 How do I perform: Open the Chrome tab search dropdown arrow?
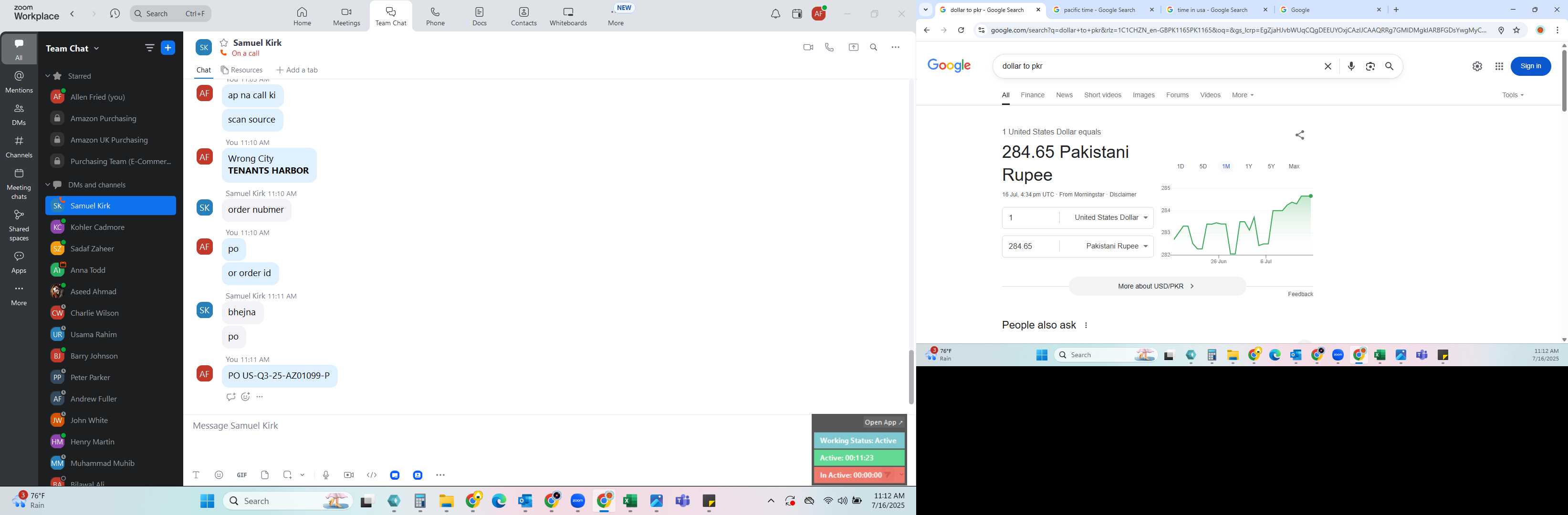point(925,10)
